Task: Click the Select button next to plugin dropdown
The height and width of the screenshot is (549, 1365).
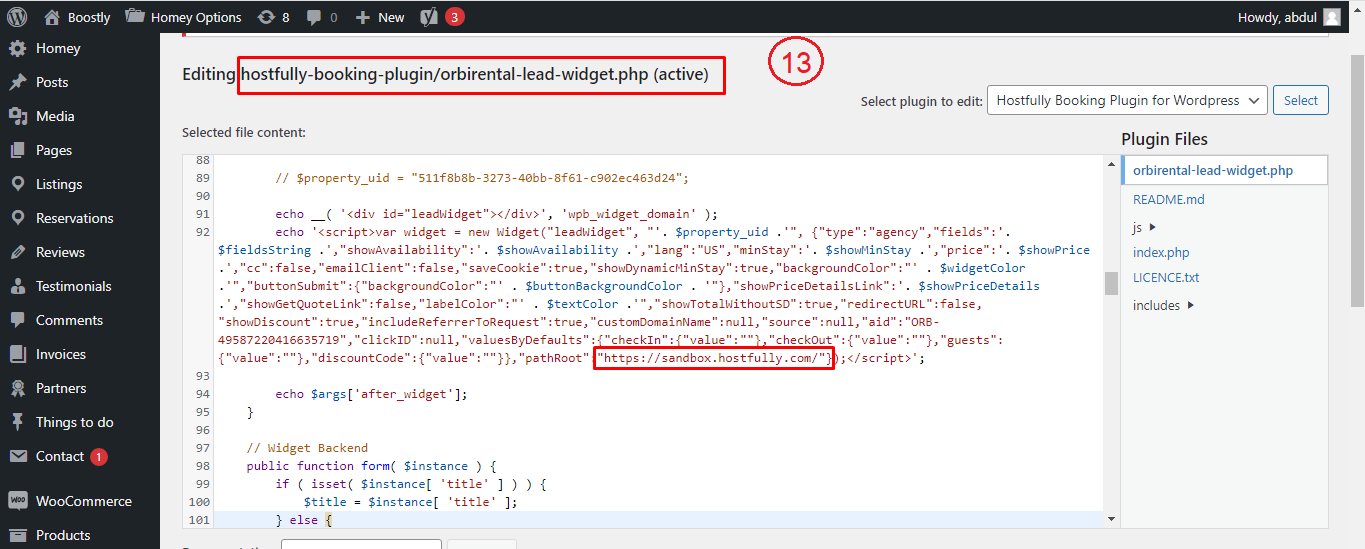Action: click(1301, 100)
